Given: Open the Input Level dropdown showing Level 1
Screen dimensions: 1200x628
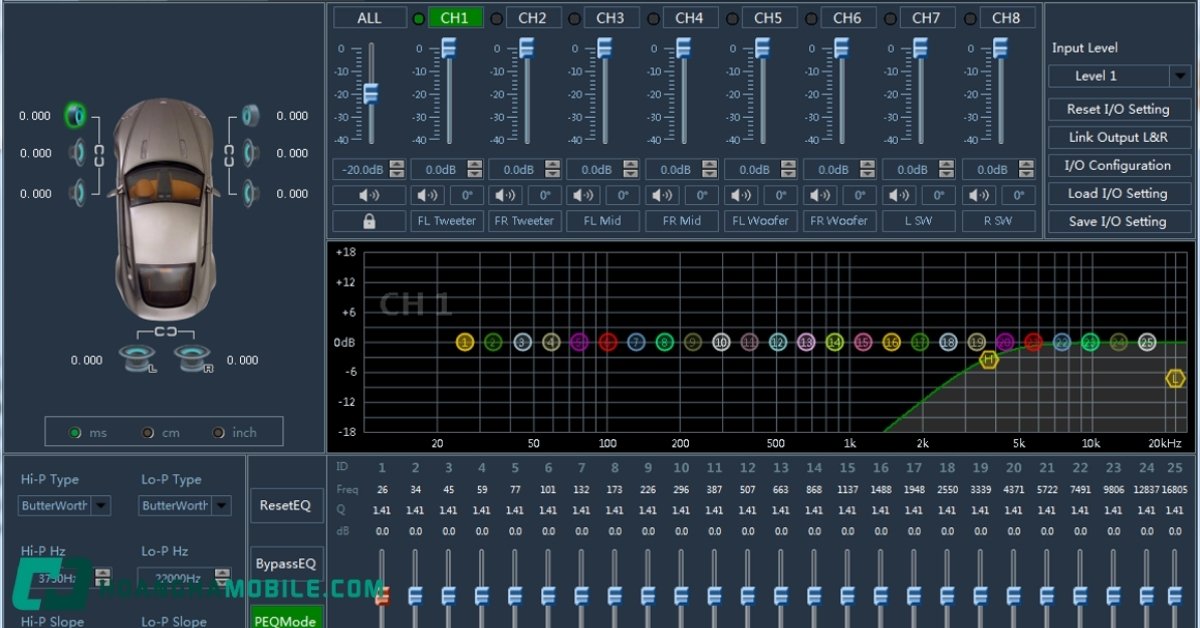Looking at the screenshot, I should click(x=1117, y=75).
